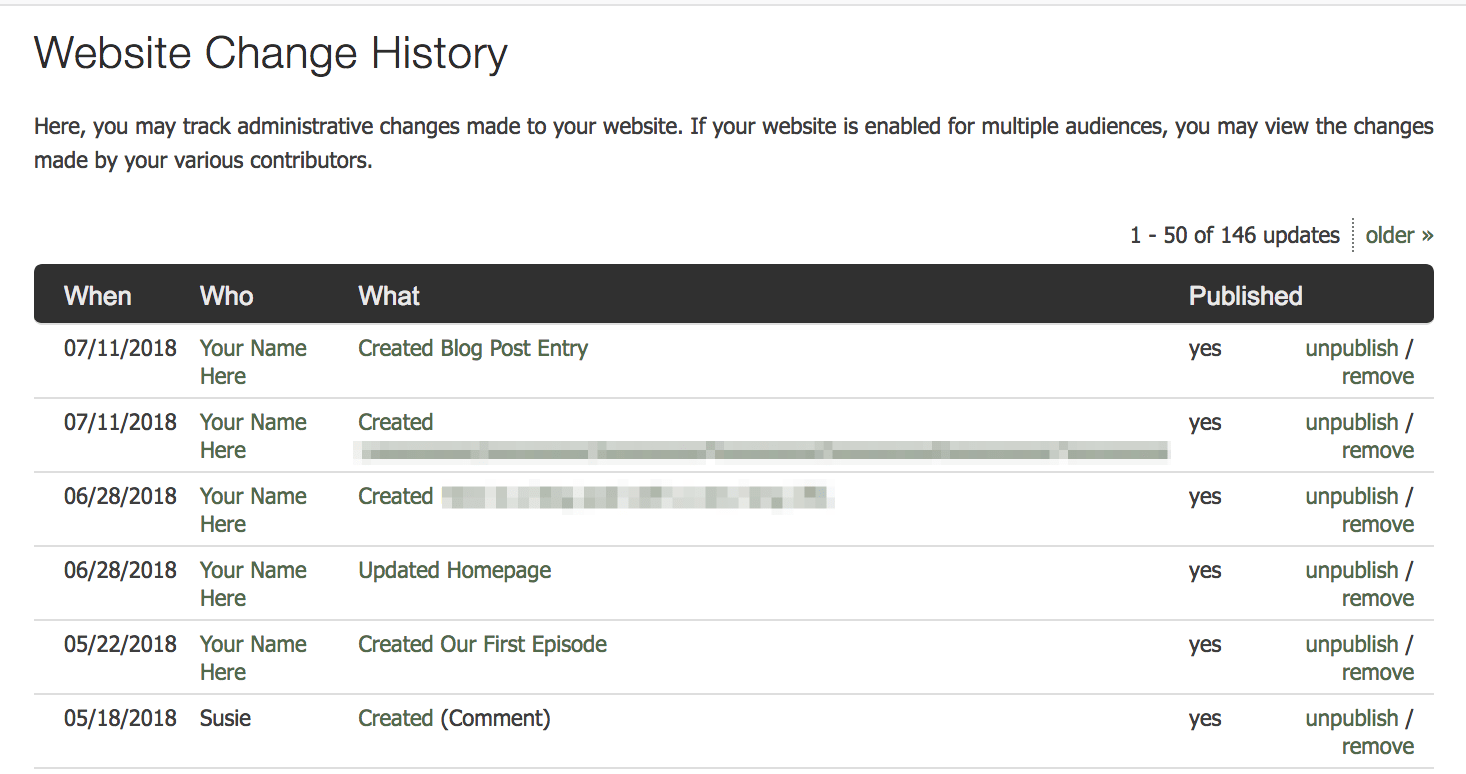The image size is (1466, 774).
Task: Click Susie in the Who column
Action: click(225, 718)
